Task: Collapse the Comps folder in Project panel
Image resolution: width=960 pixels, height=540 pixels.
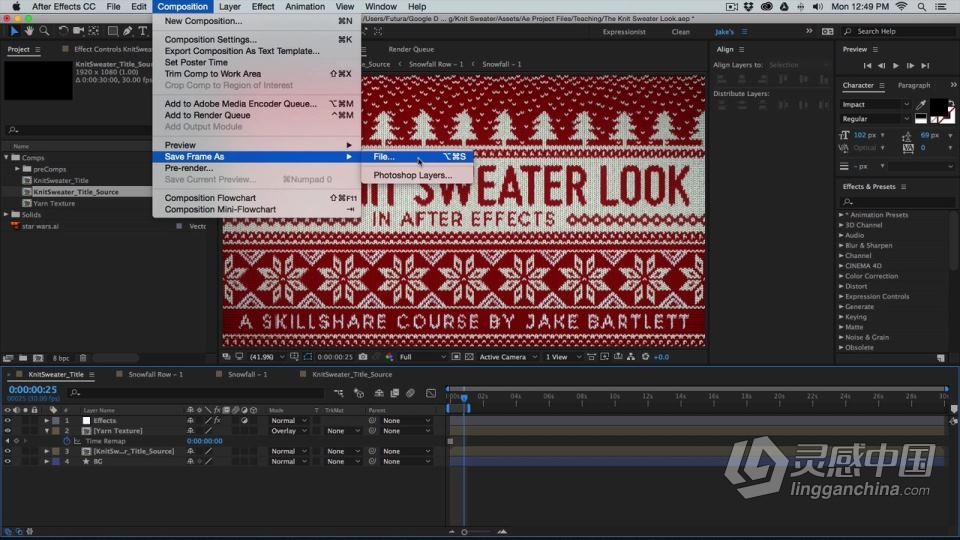Action: tap(7, 157)
